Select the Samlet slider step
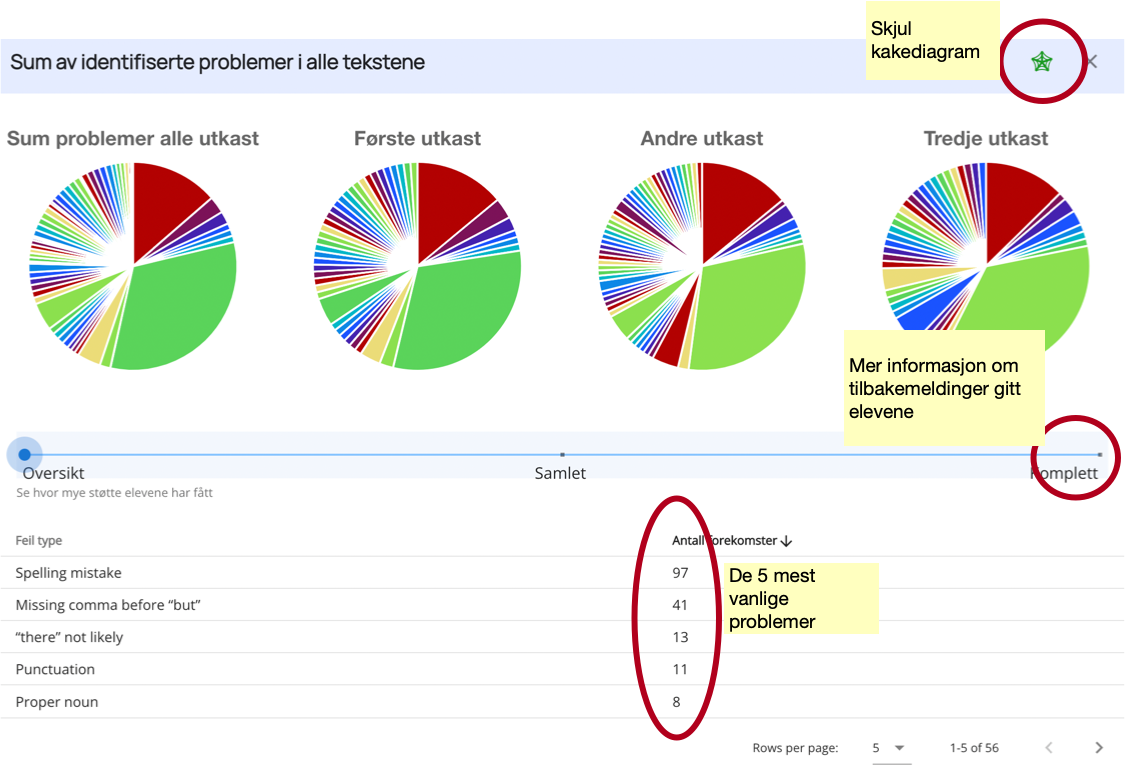The height and width of the screenshot is (781, 1125). click(x=562, y=455)
